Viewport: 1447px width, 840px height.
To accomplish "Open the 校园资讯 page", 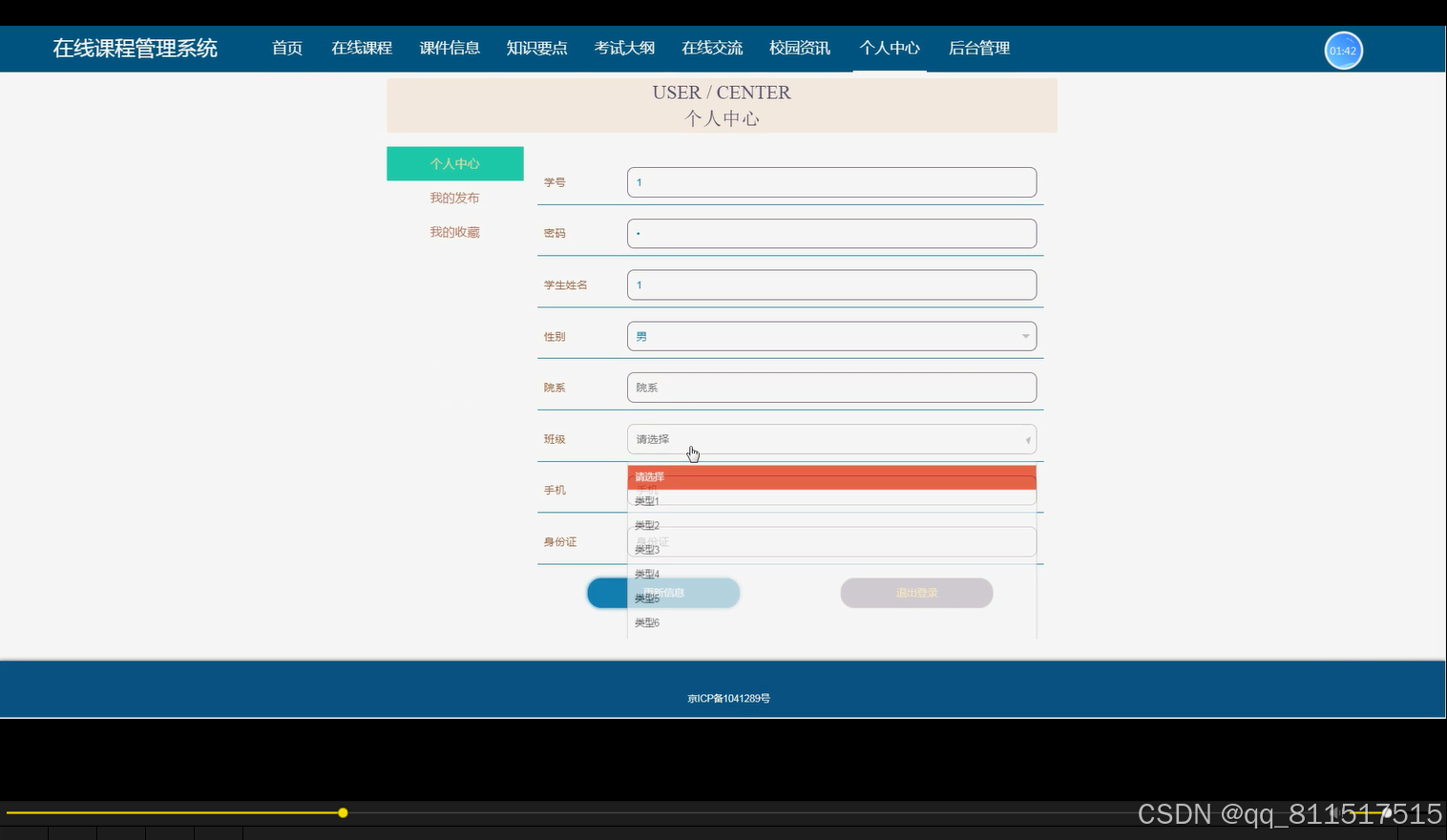I will click(x=800, y=48).
